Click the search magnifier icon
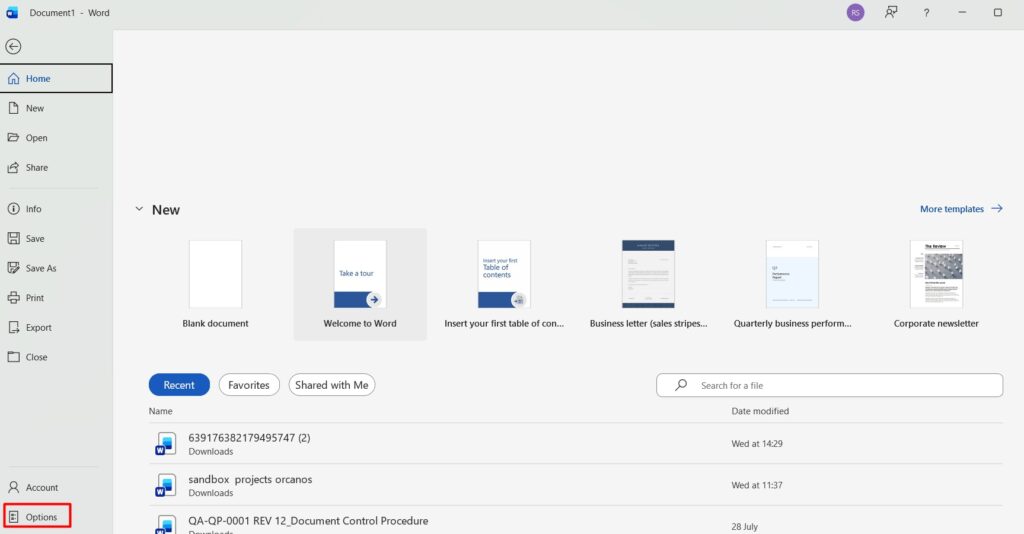The width and height of the screenshot is (1024, 534). tap(681, 385)
